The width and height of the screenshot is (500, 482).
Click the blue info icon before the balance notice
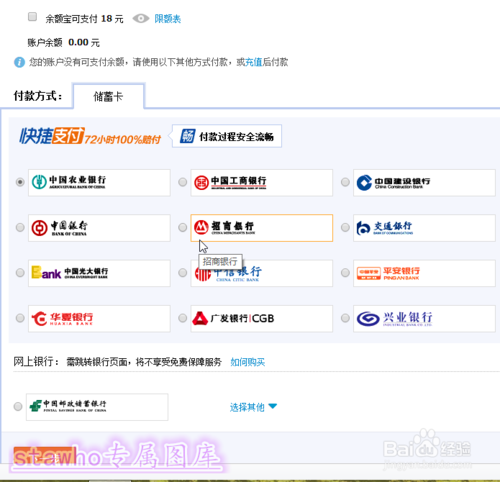click(x=19, y=62)
